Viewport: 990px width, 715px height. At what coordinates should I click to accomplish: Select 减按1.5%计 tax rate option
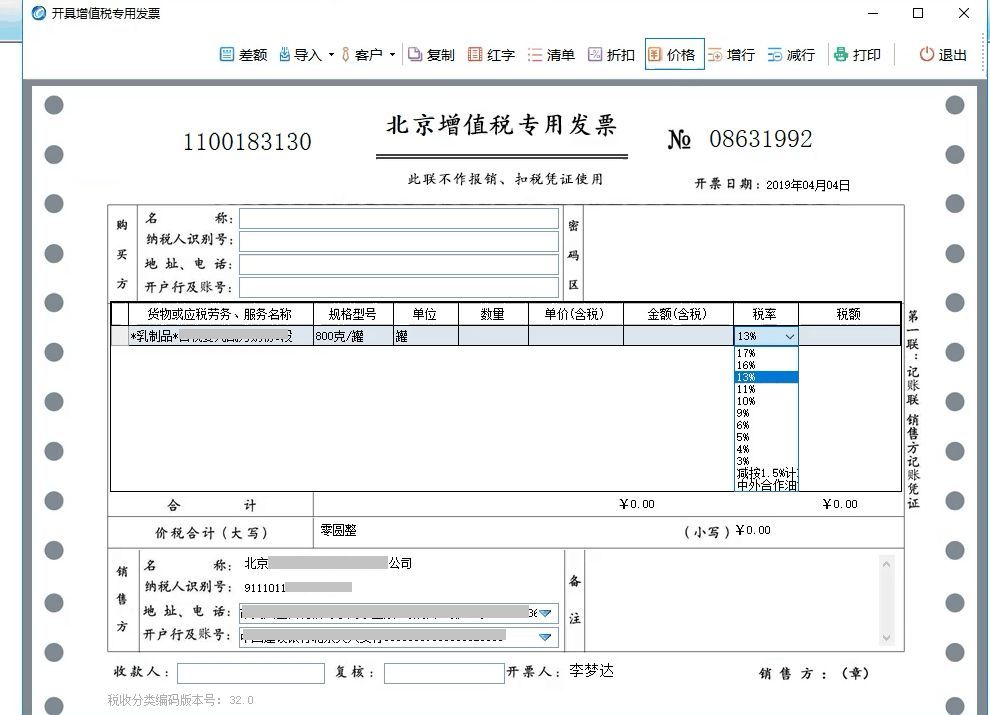(766, 473)
